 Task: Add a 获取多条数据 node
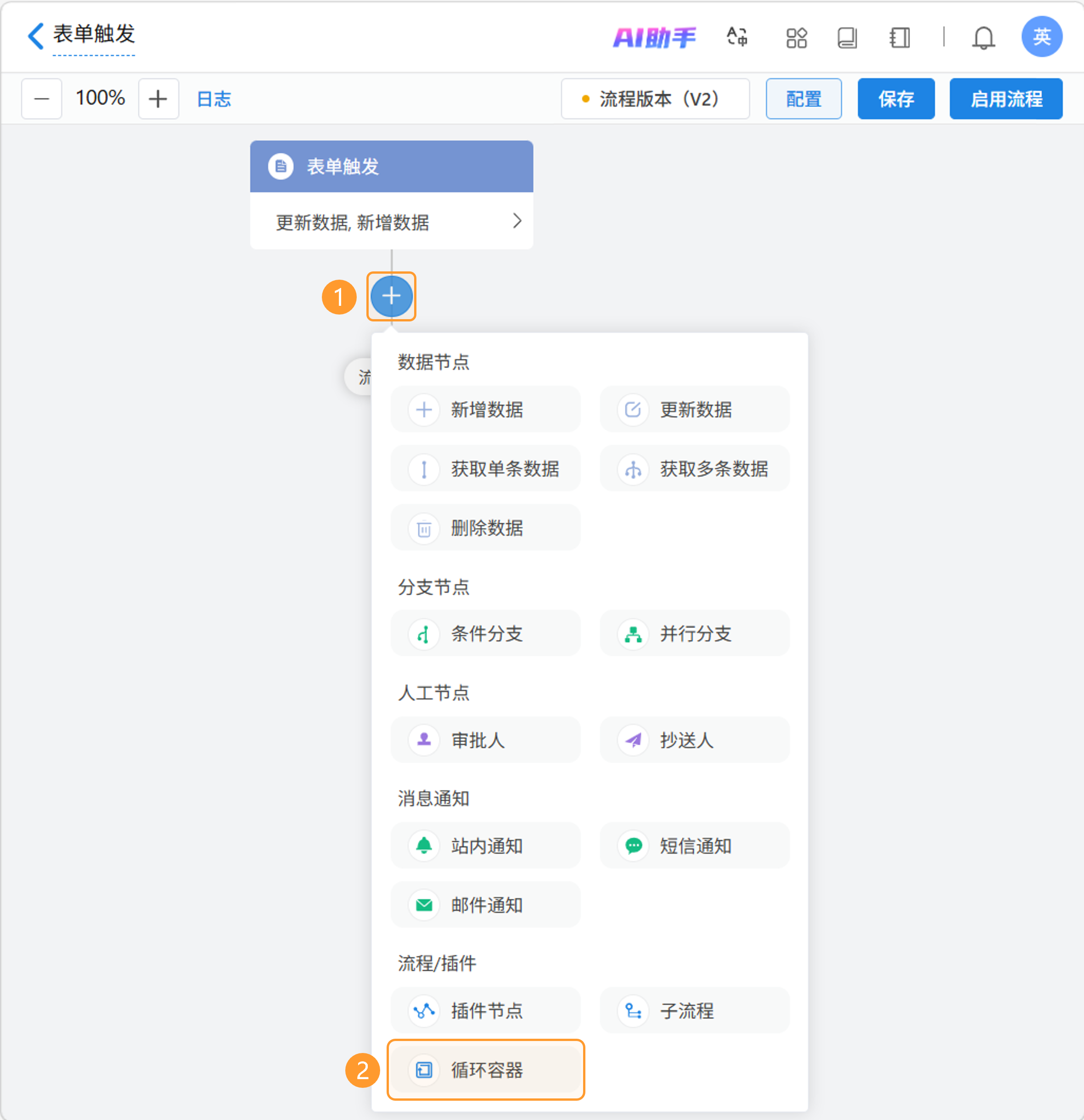tap(694, 468)
